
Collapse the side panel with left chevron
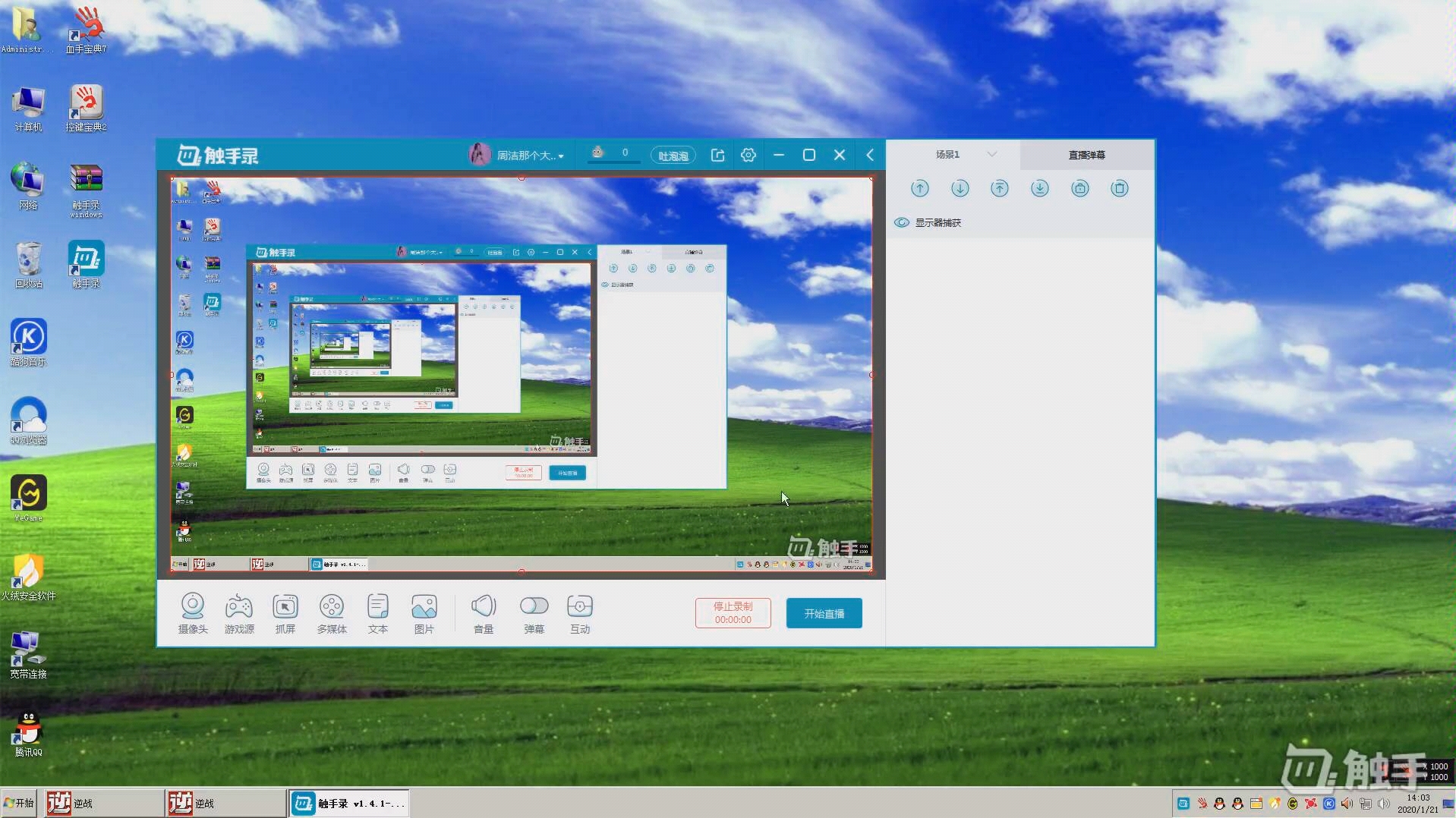click(x=870, y=155)
